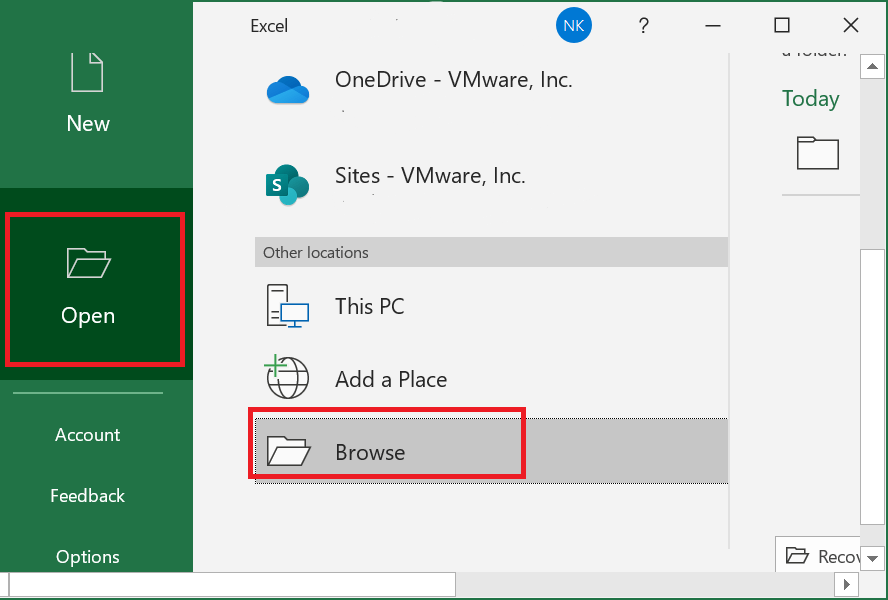Click the folder icon under Today
Viewport: 888px width, 600px height.
[x=817, y=153]
